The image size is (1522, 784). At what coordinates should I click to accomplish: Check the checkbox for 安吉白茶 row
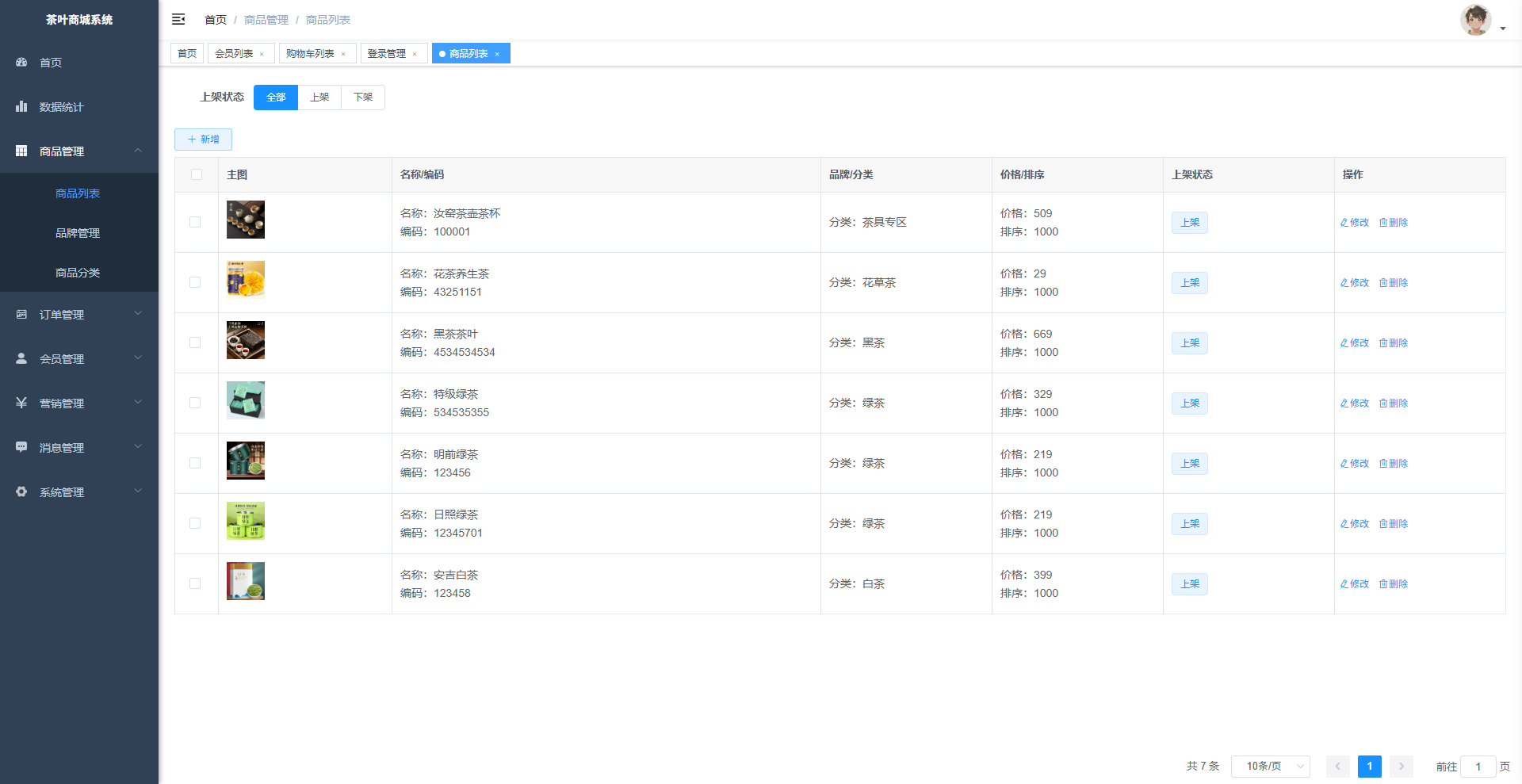pyautogui.click(x=195, y=583)
